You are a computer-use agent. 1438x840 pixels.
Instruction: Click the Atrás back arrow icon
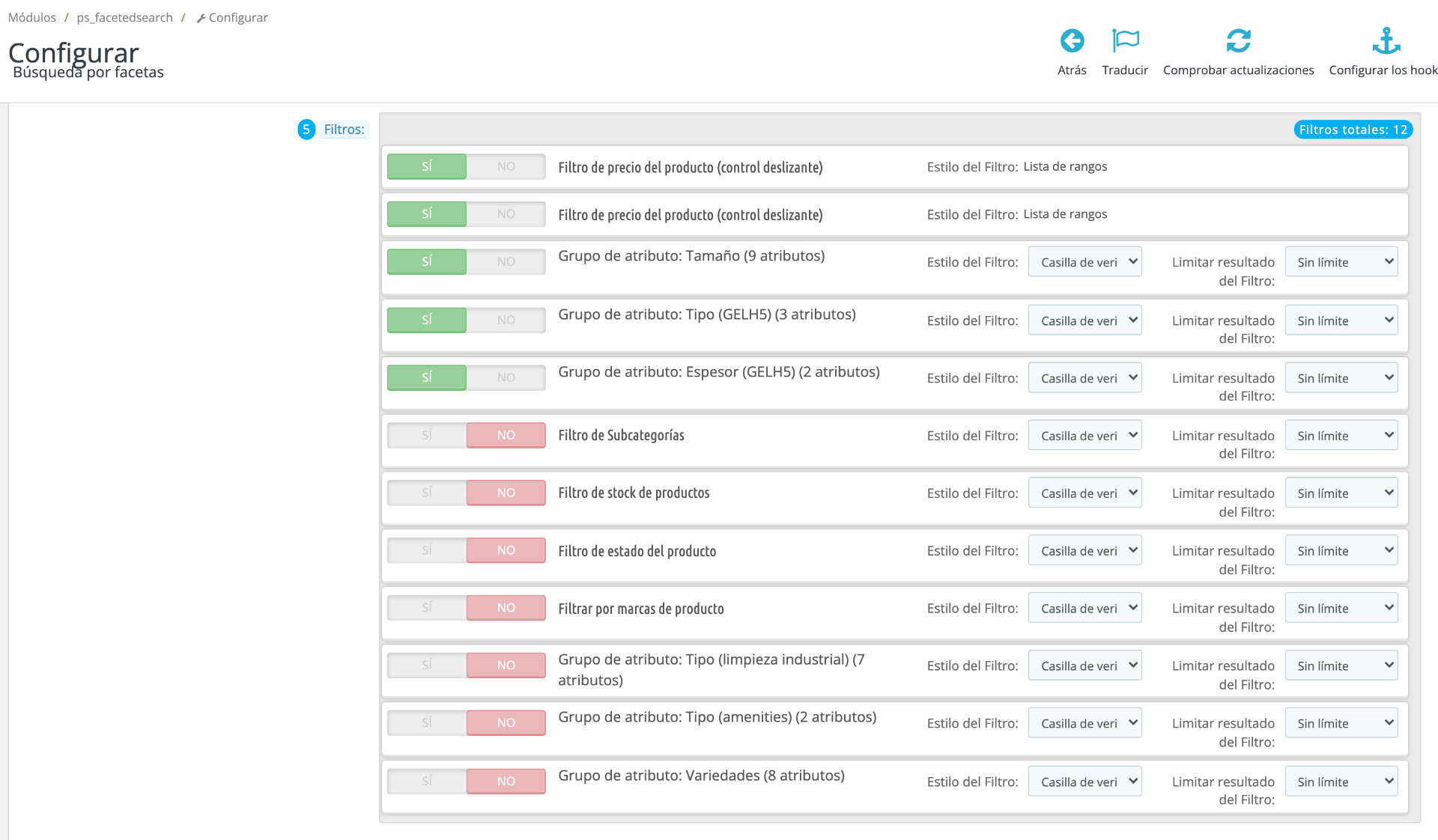pos(1072,40)
